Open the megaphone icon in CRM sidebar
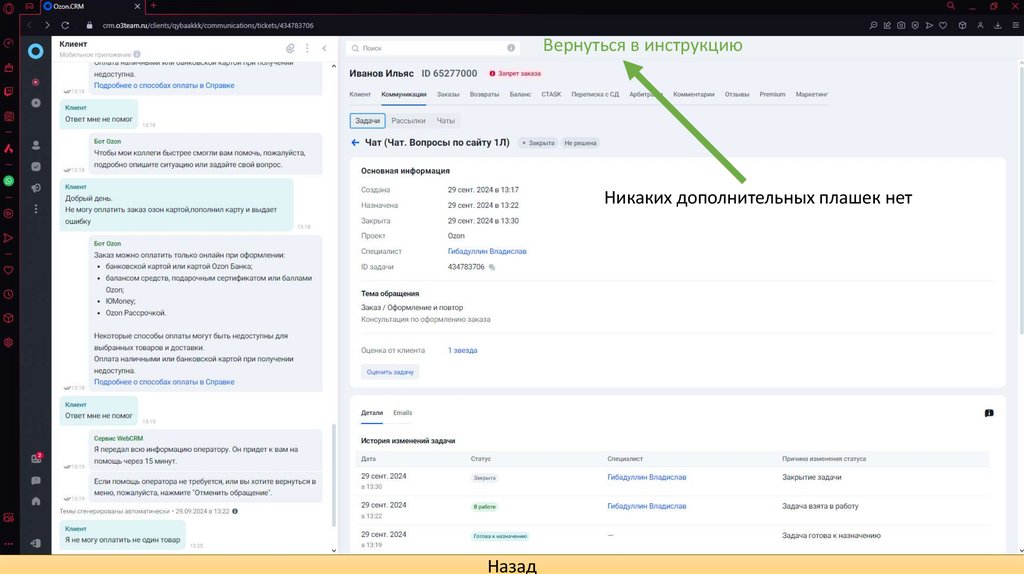 pyautogui.click(x=36, y=188)
